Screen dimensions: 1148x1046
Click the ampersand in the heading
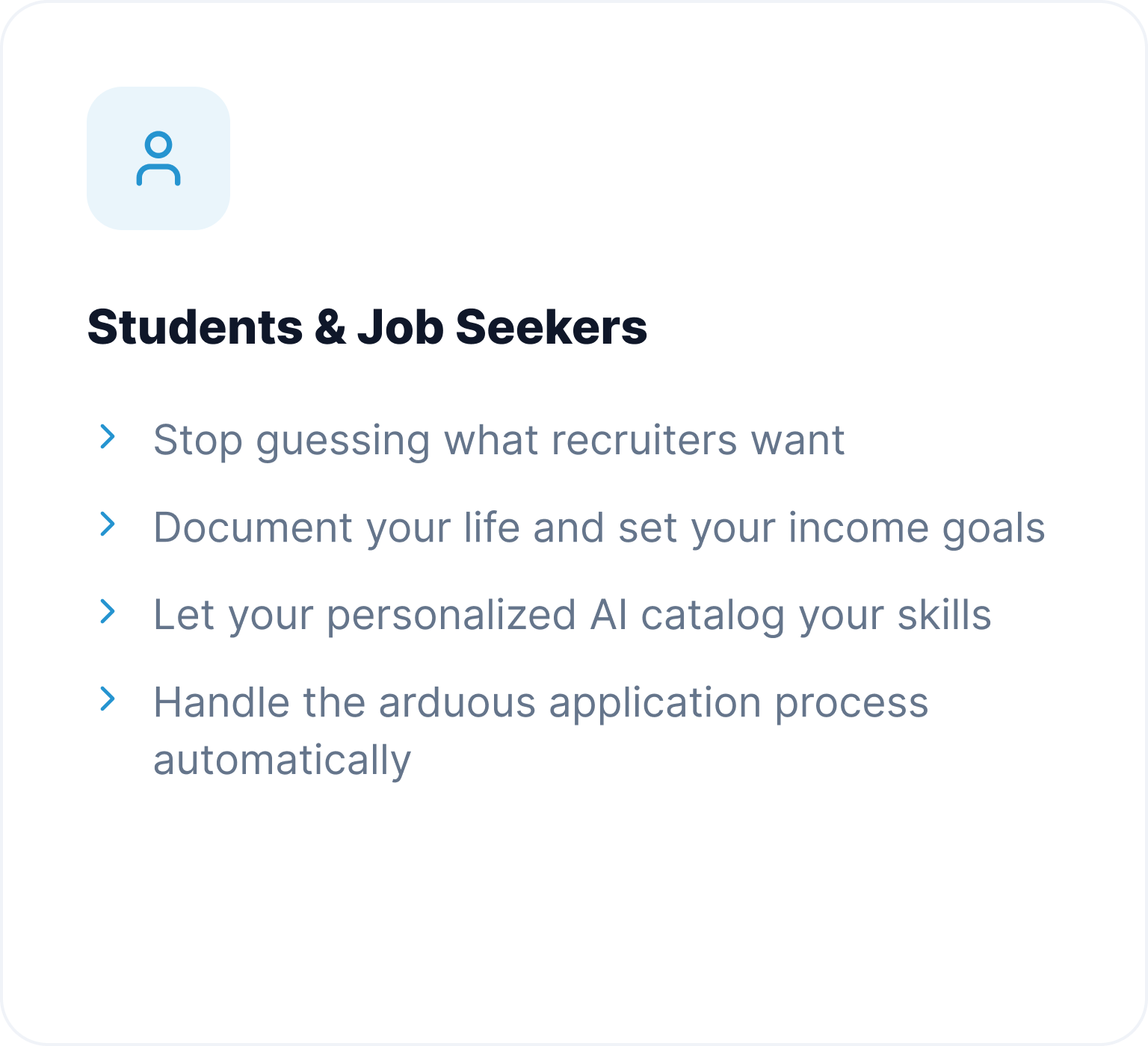tap(330, 327)
